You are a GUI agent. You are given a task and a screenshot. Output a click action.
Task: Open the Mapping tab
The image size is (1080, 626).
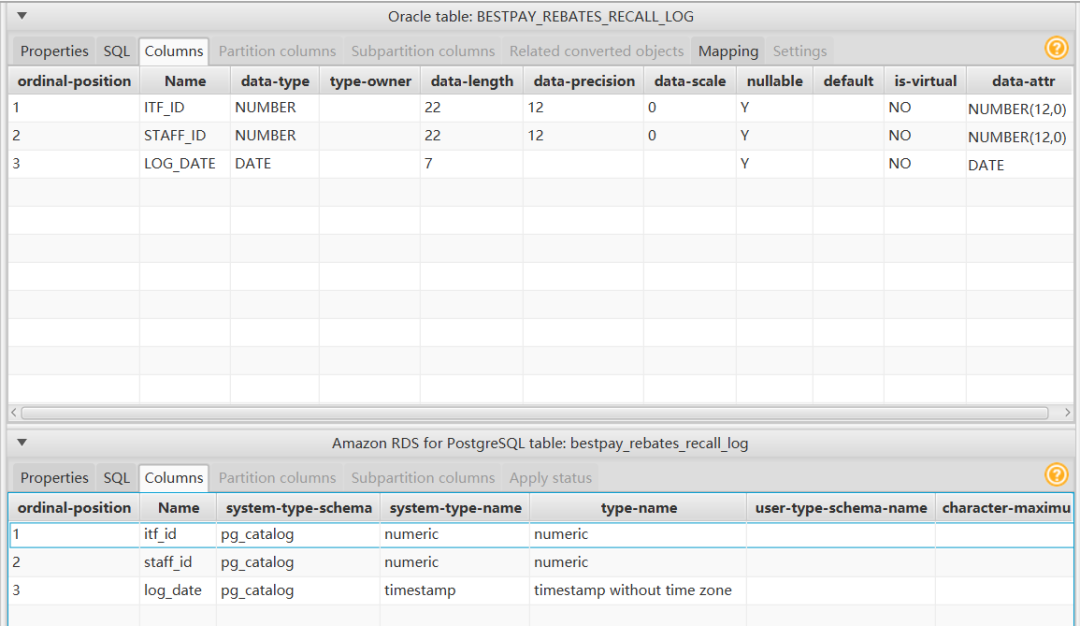point(728,51)
